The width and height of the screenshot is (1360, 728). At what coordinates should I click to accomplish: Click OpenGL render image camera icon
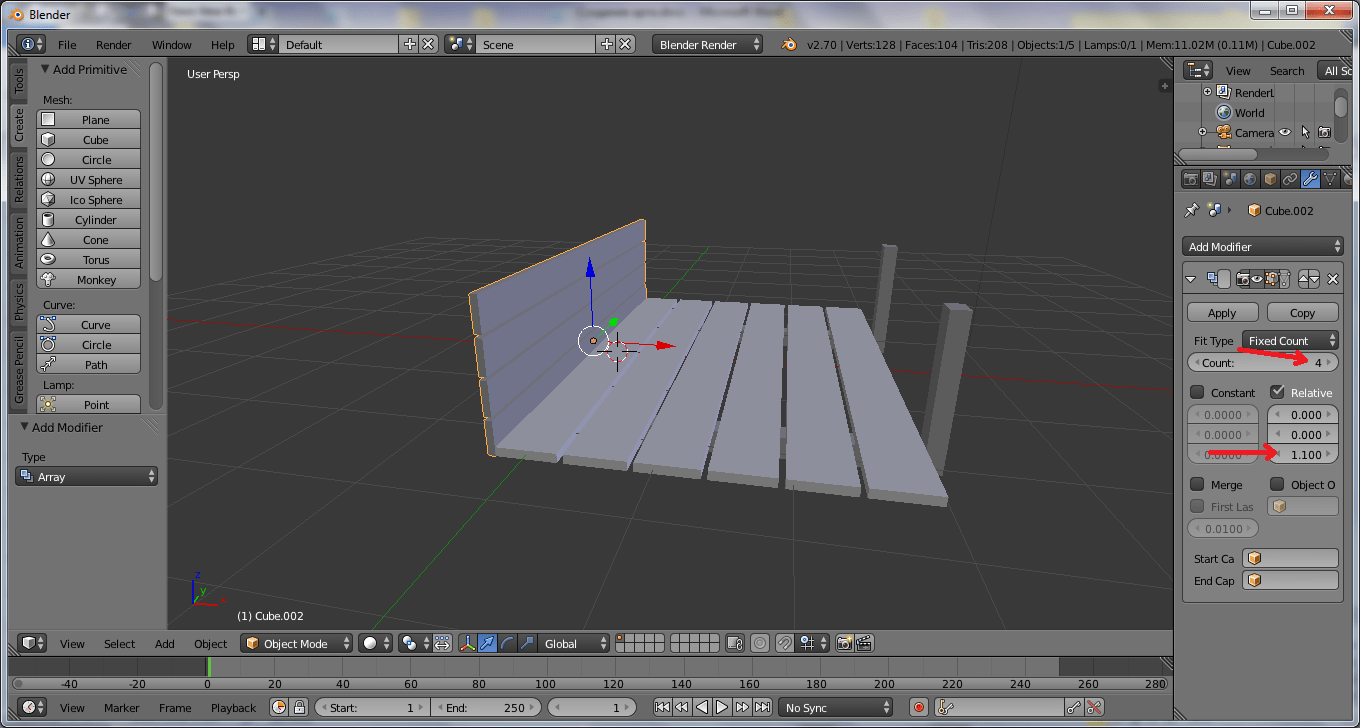845,643
